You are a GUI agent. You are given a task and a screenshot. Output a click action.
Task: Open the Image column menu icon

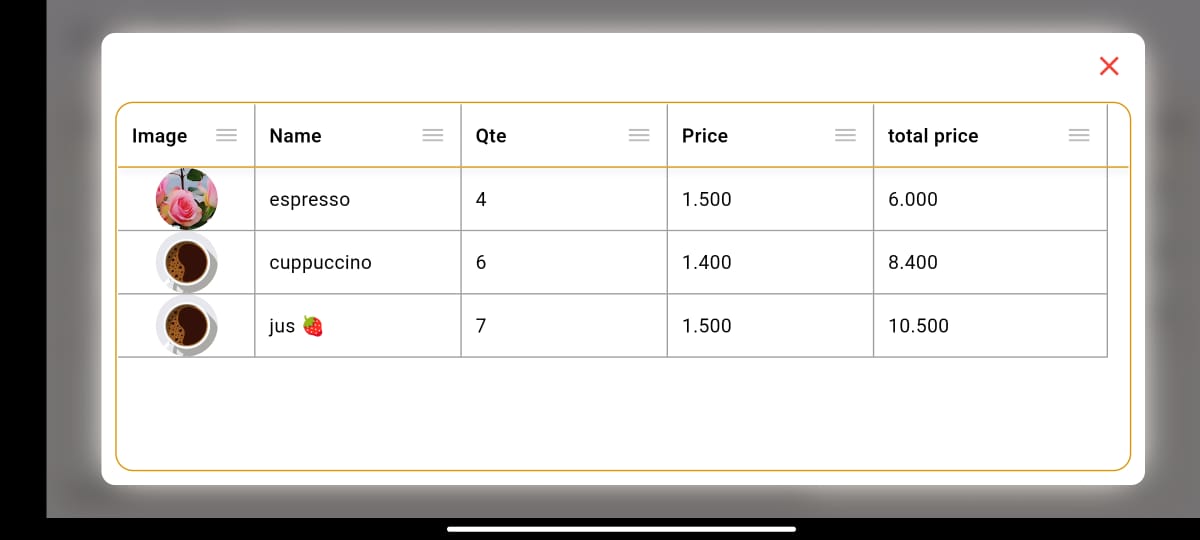point(227,136)
